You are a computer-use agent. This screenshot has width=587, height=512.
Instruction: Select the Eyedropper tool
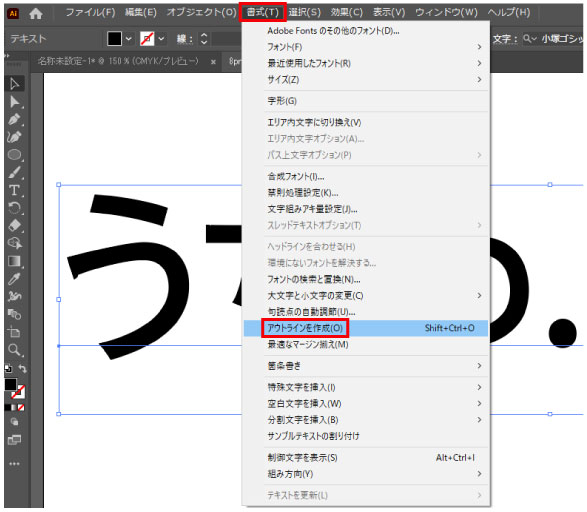tap(15, 278)
